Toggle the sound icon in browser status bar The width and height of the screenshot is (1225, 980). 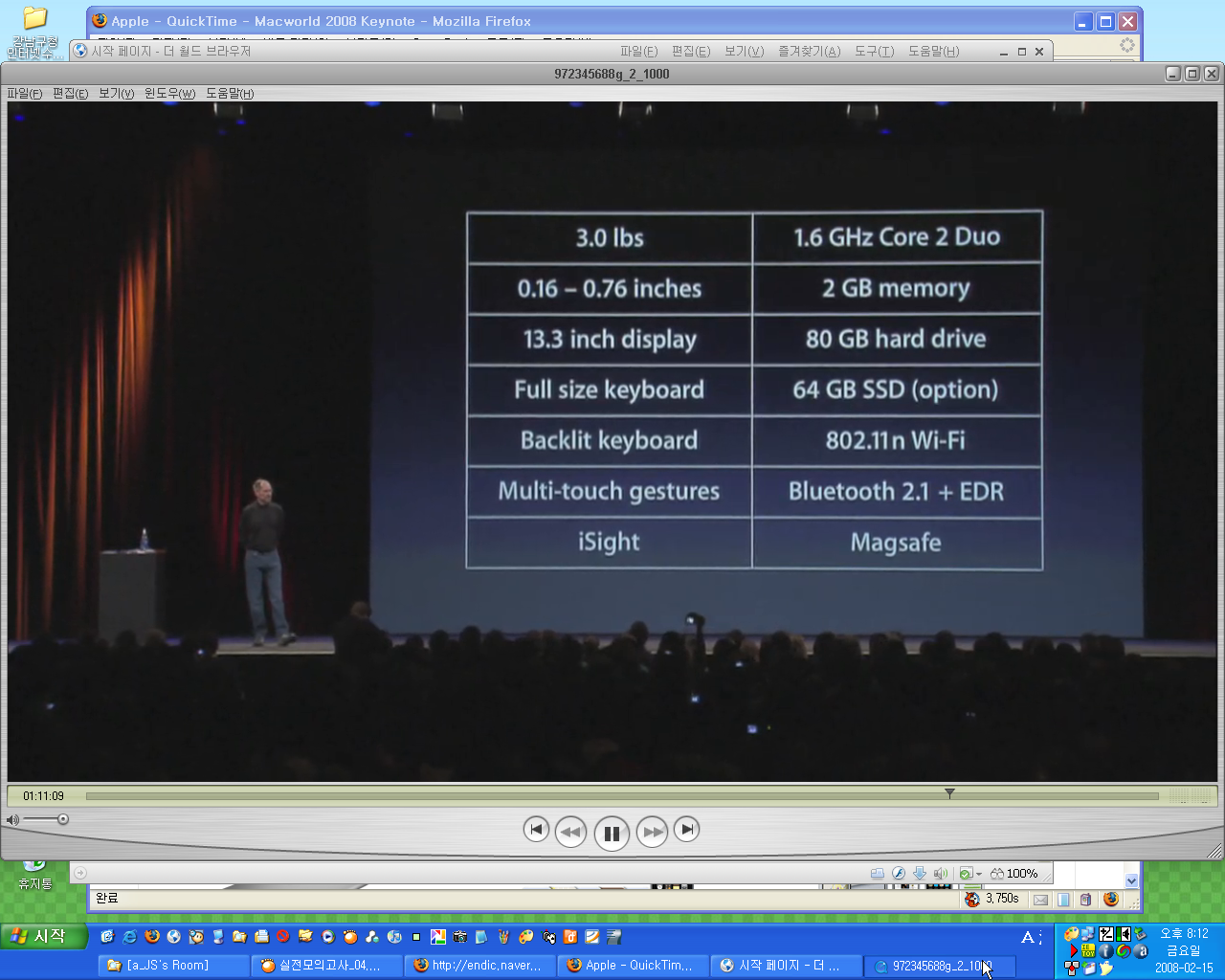[941, 873]
